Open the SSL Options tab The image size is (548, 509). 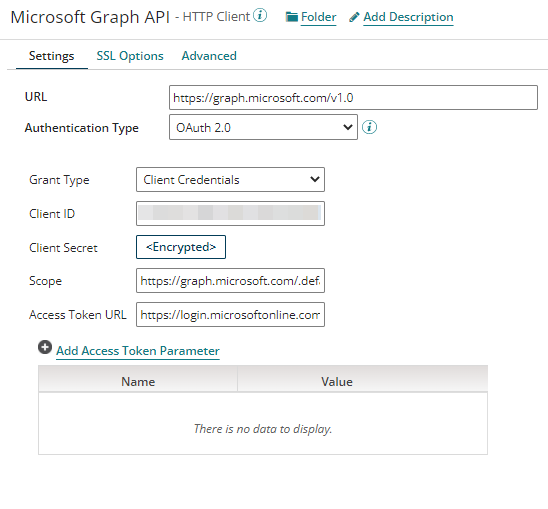(x=130, y=56)
